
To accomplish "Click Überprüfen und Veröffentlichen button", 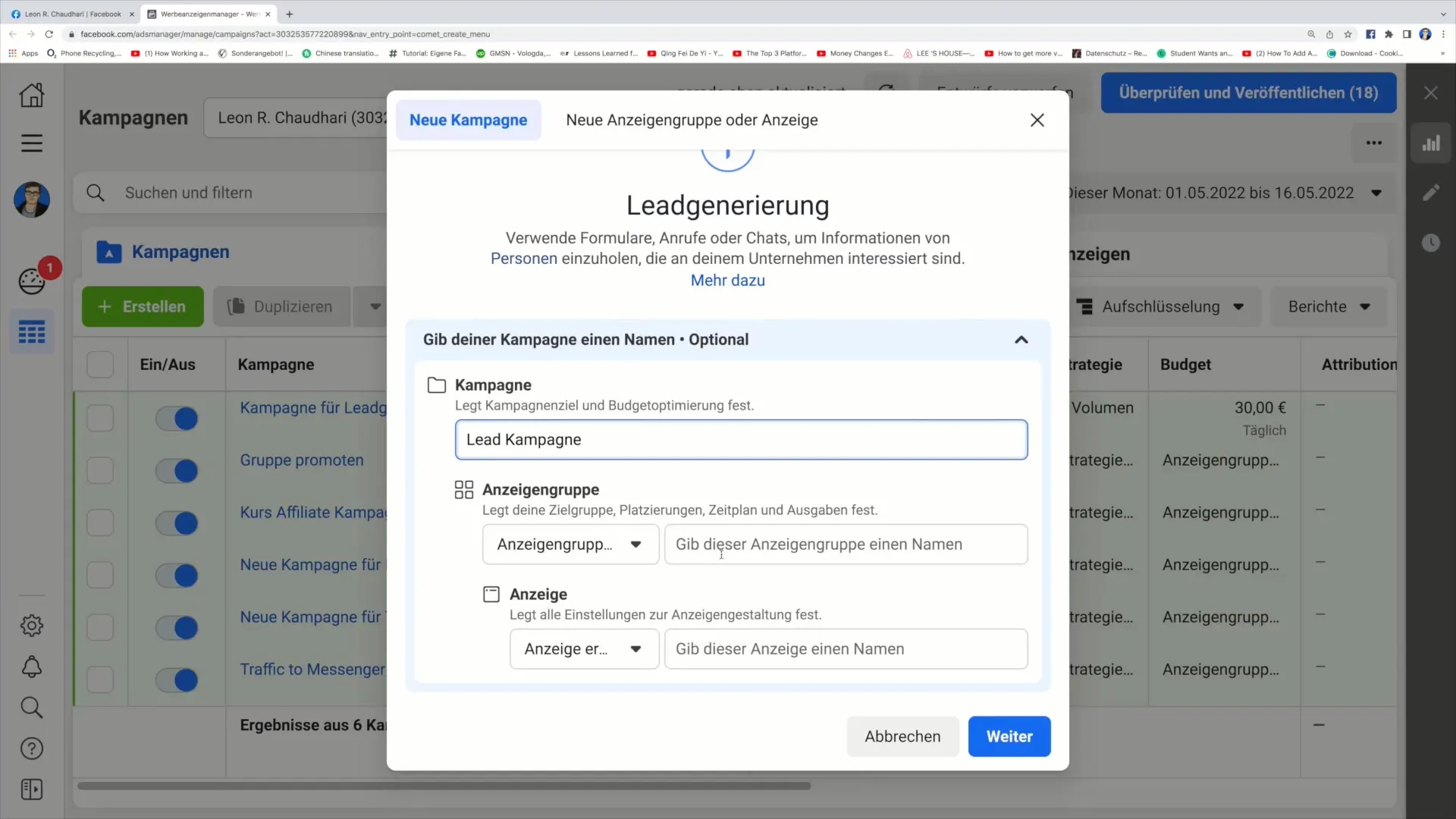I will (x=1248, y=93).
